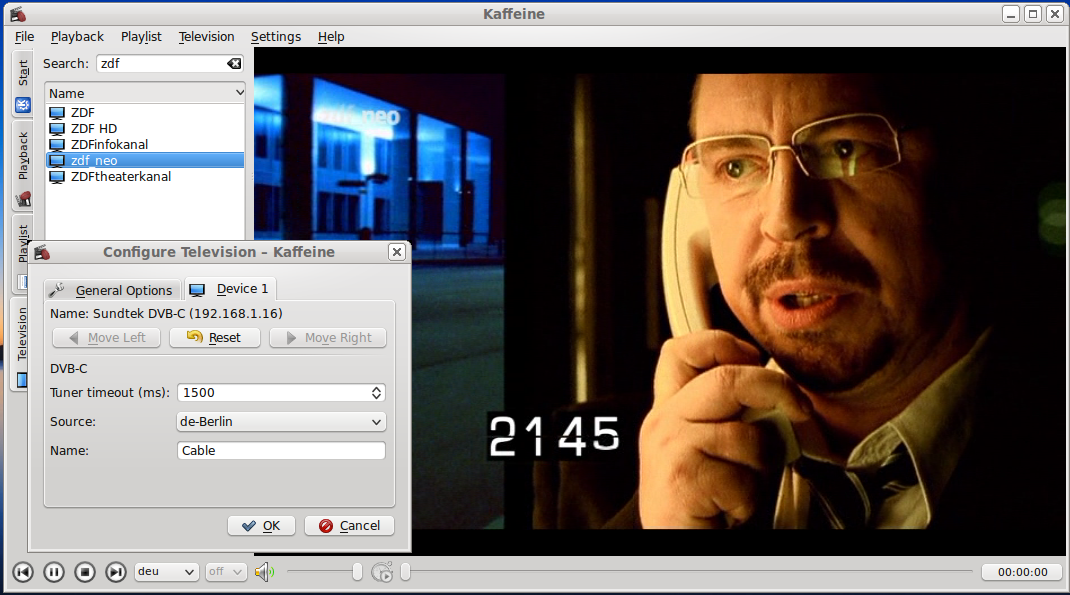Open the audio language deu dropdown

167,572
